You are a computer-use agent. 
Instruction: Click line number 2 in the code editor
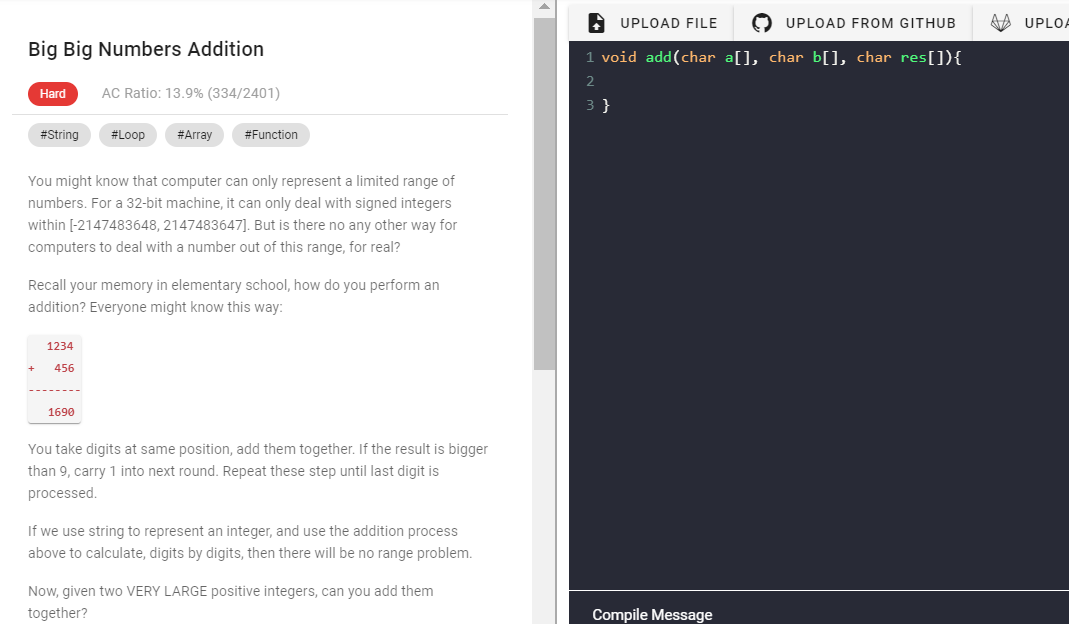[x=590, y=81]
